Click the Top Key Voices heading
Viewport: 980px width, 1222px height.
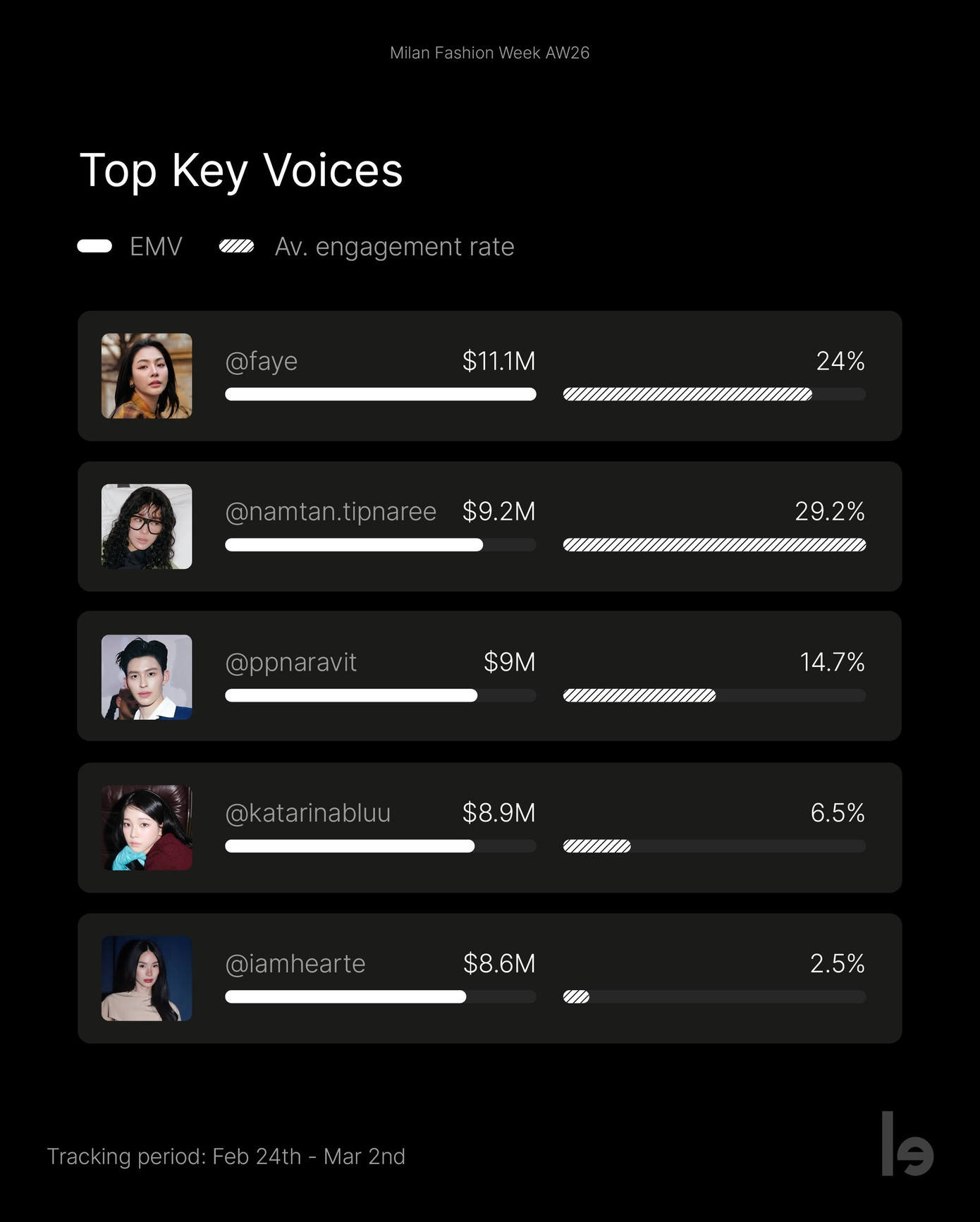tap(241, 171)
